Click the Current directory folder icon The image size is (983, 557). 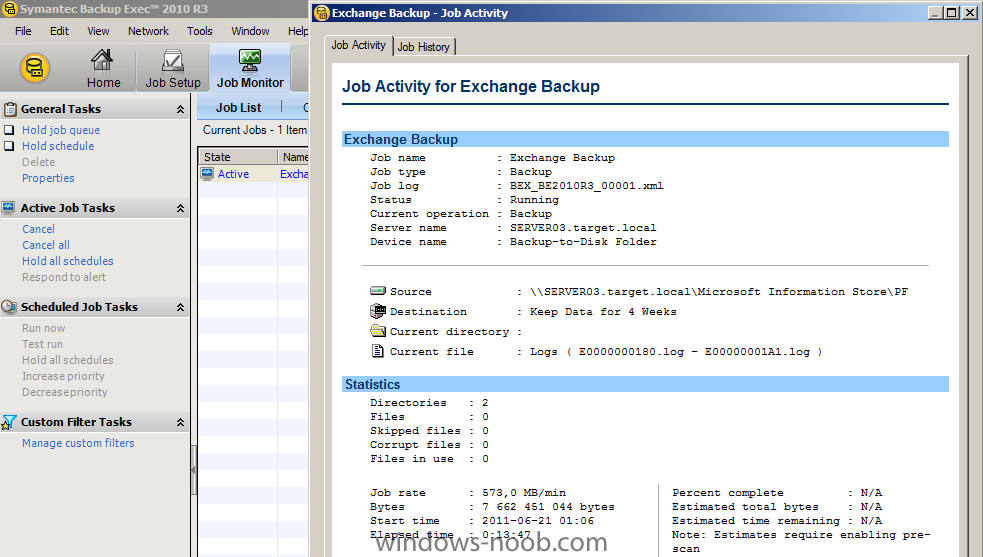378,331
